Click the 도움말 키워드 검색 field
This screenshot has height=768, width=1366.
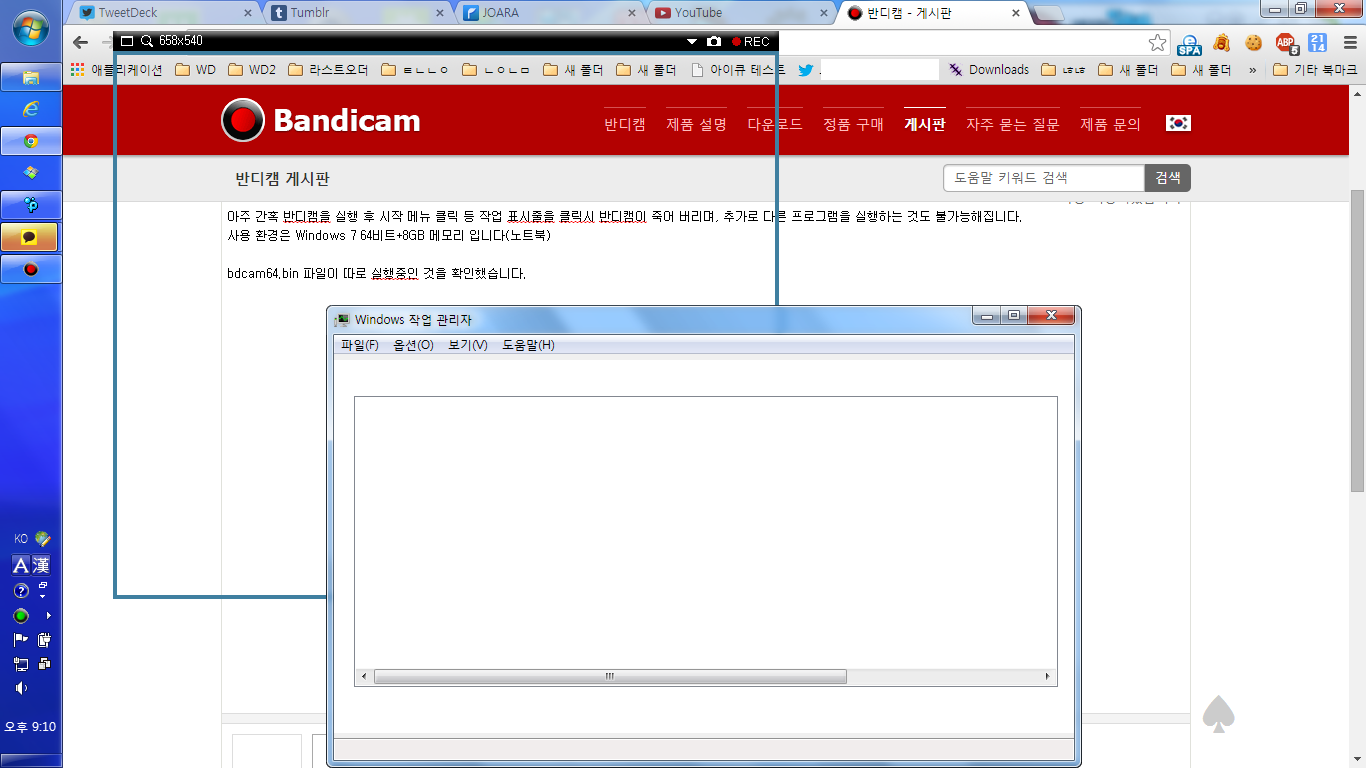click(1044, 178)
